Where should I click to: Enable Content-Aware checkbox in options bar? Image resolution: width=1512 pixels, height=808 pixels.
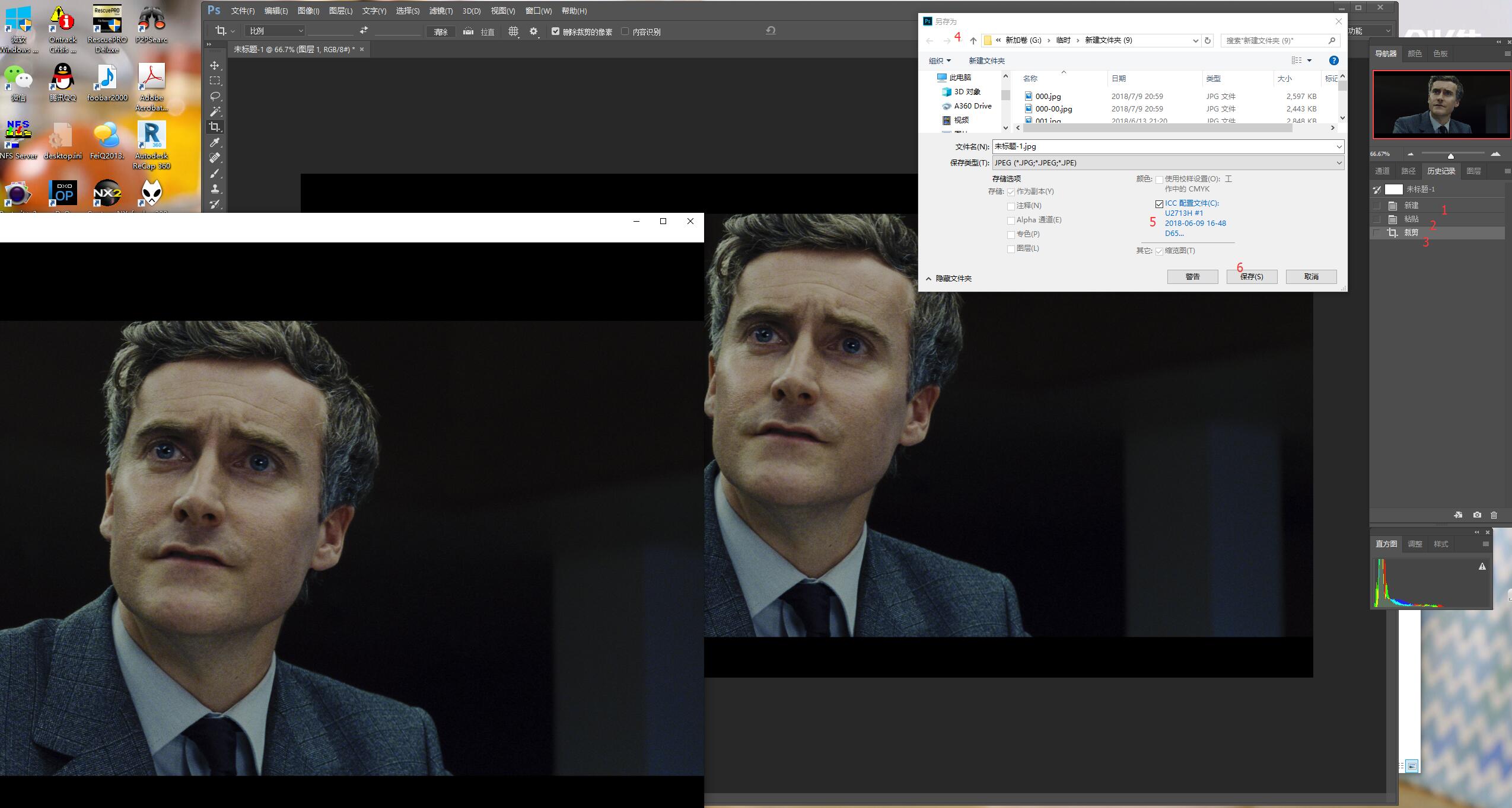625,31
